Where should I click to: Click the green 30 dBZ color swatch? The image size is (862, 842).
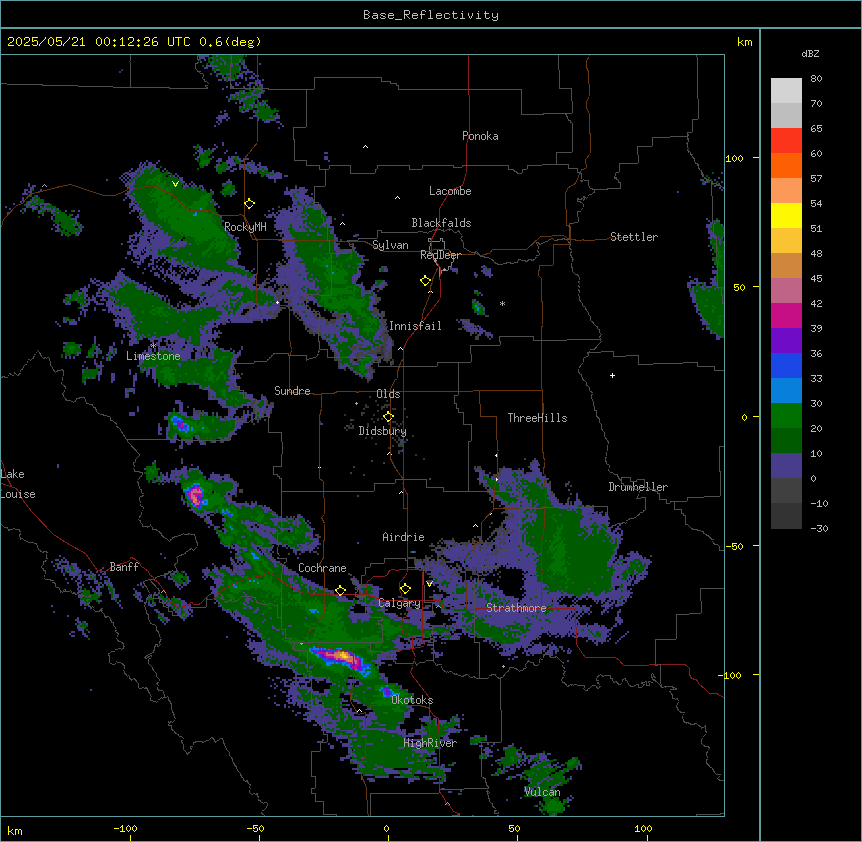(x=786, y=416)
